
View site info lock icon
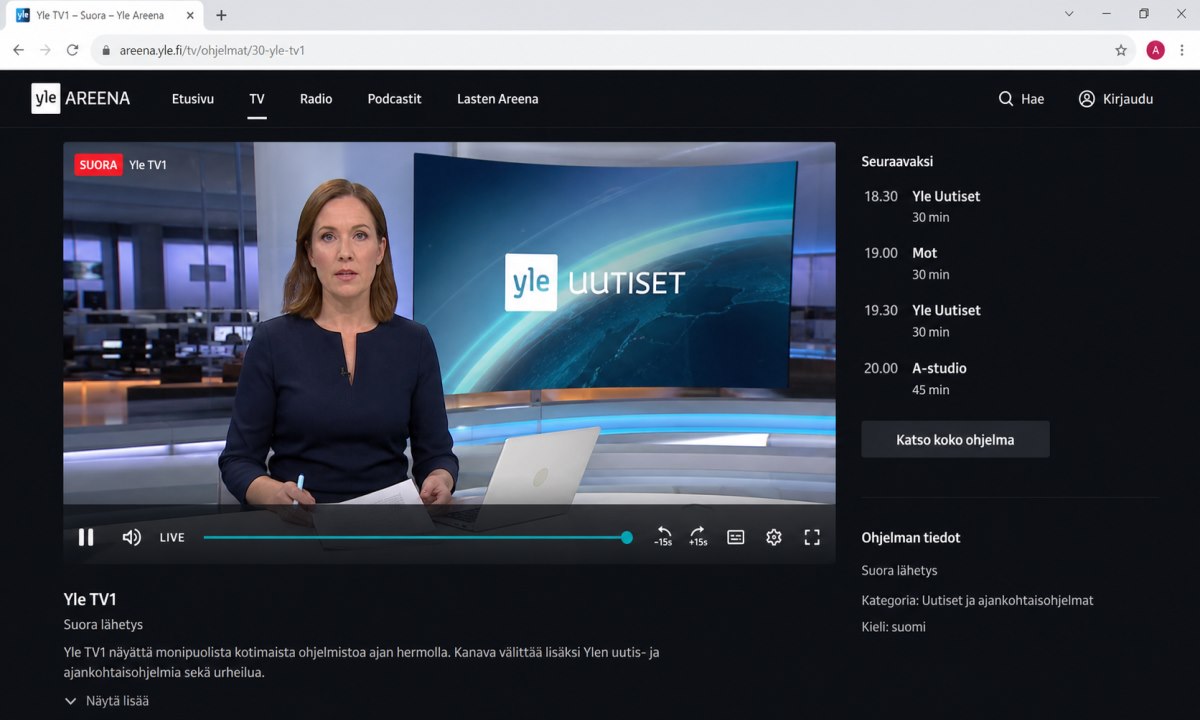[105, 50]
